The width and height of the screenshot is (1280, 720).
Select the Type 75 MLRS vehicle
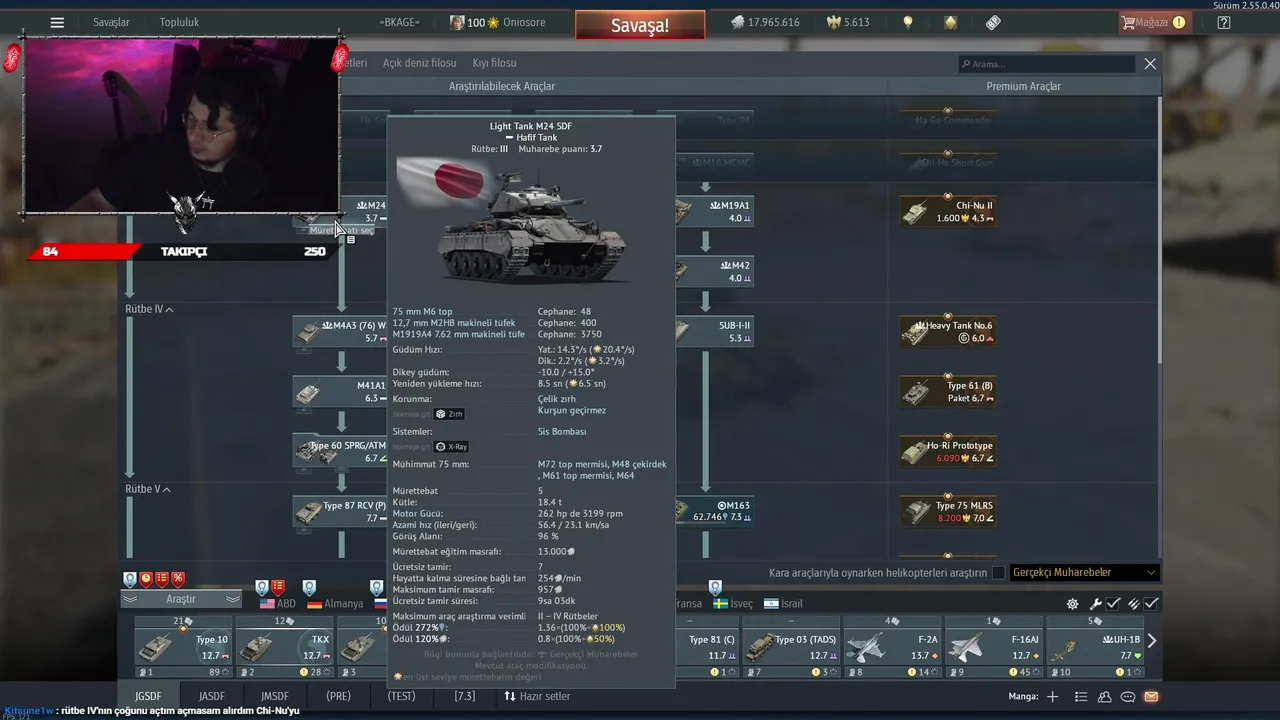(x=947, y=511)
